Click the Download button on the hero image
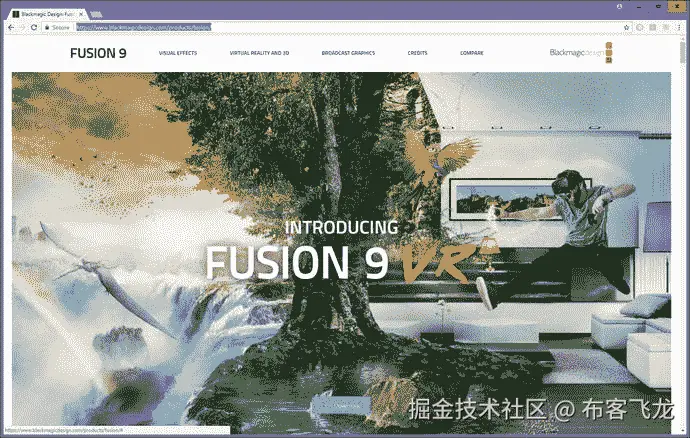 click(341, 404)
